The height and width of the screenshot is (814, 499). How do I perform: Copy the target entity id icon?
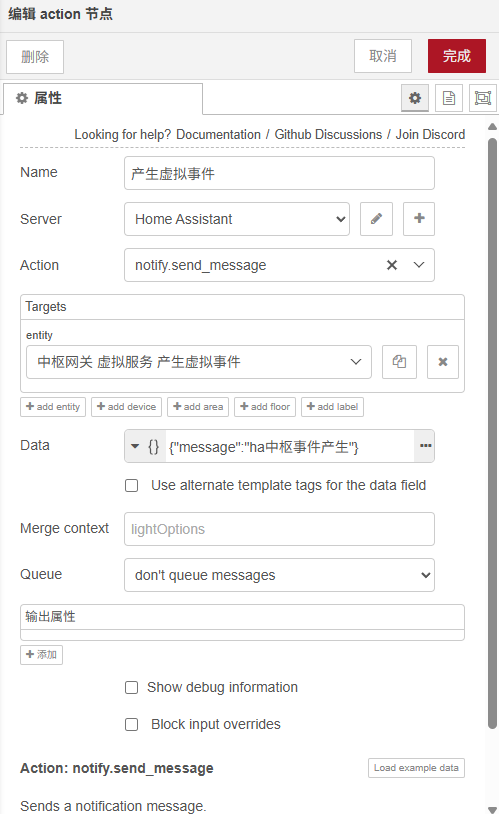click(399, 362)
